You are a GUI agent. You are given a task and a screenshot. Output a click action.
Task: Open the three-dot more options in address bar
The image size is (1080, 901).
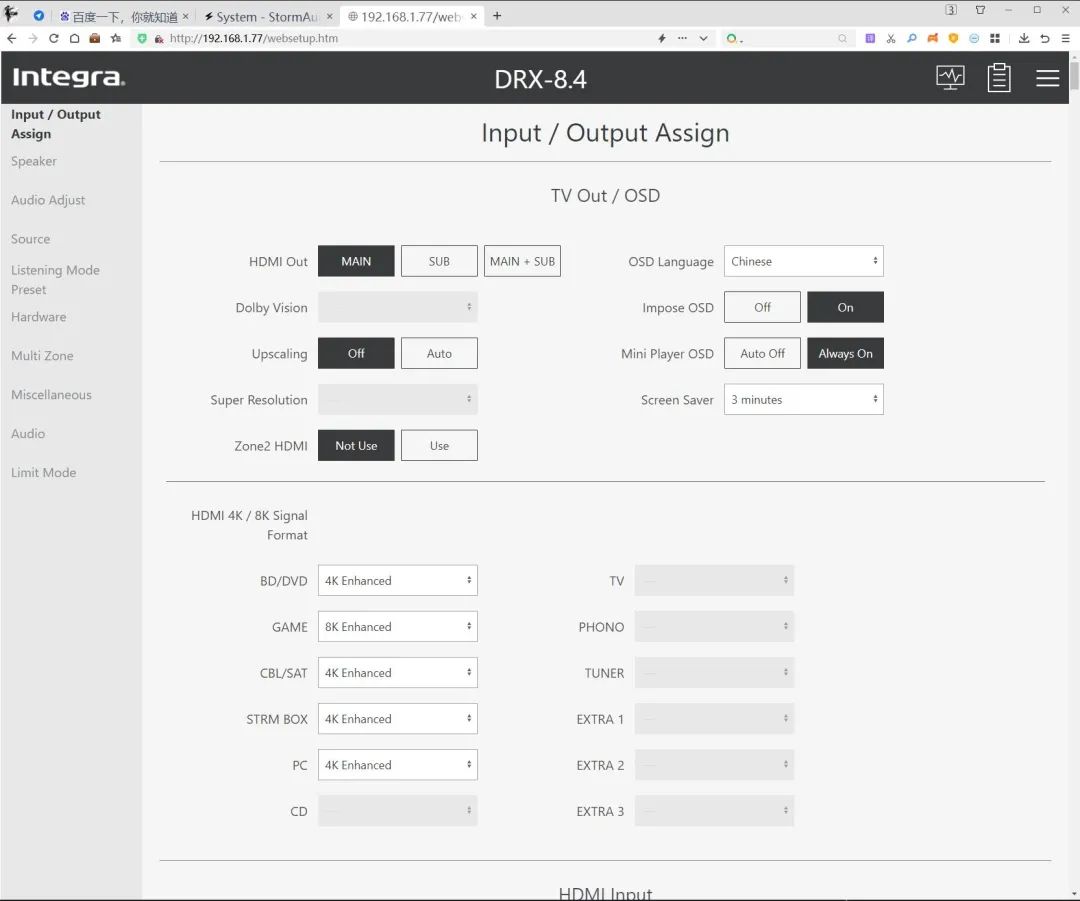(683, 39)
